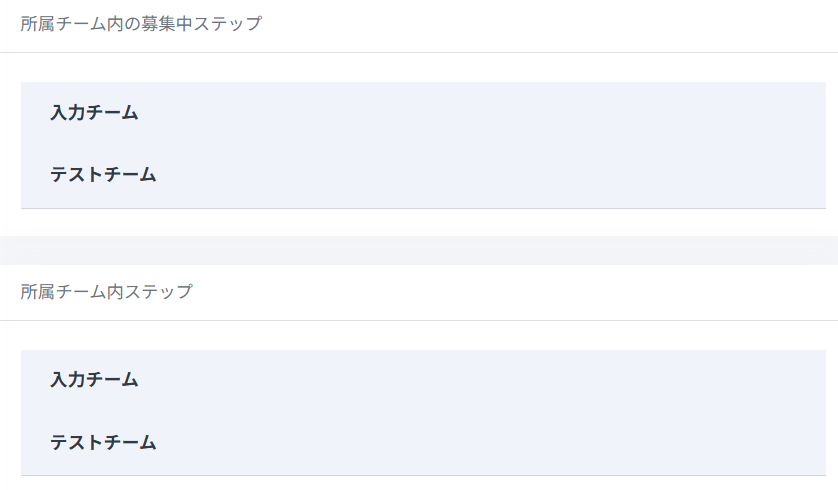This screenshot has width=838, height=490.
Task: Click the 所属チーム内の募集中ステップ section header
Action: pos(141,24)
